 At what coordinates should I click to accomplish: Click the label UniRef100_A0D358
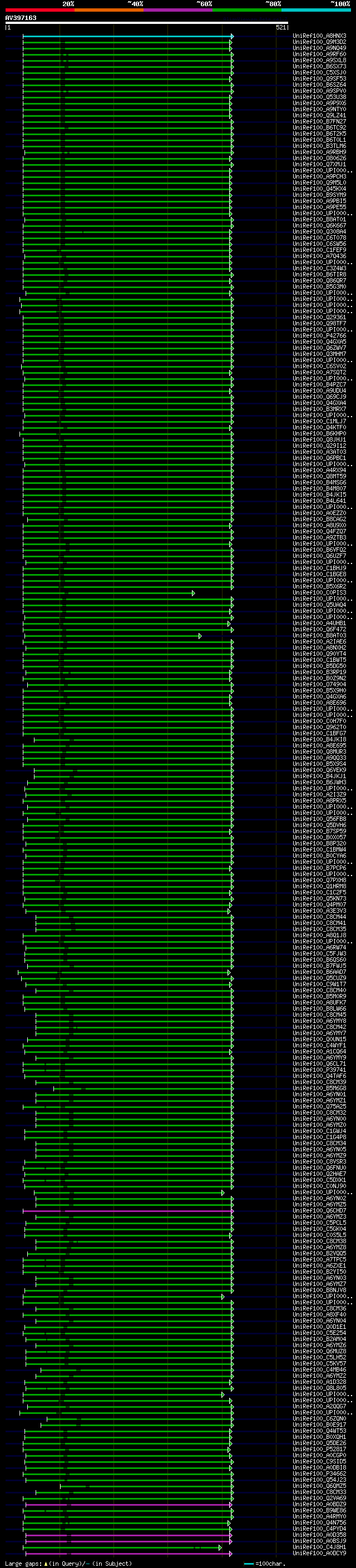tap(319, 1534)
